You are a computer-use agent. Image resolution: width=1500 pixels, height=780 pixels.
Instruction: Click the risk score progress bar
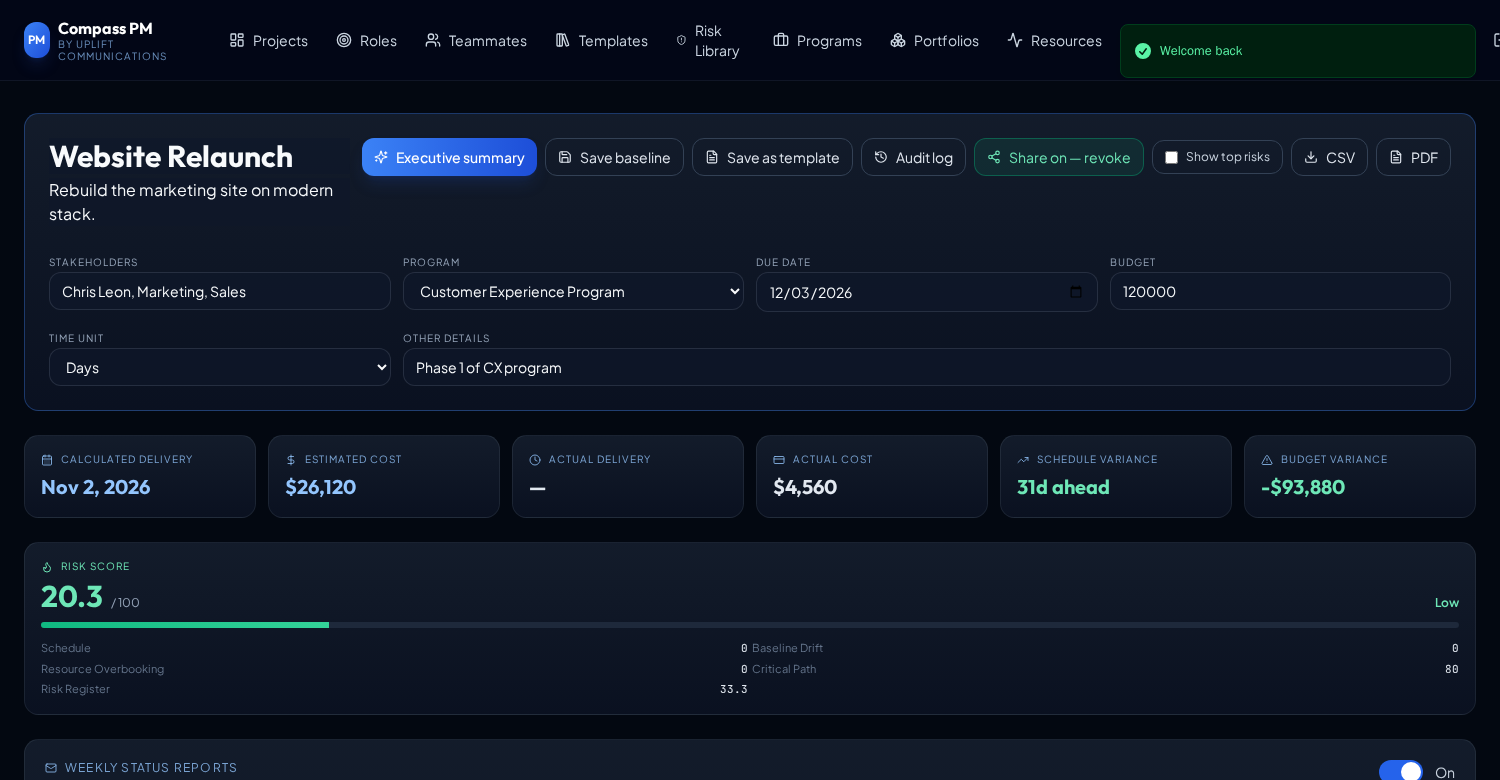click(x=750, y=625)
